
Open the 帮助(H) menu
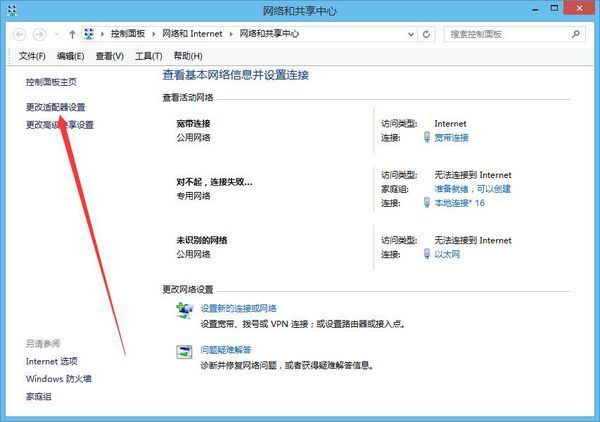point(188,56)
